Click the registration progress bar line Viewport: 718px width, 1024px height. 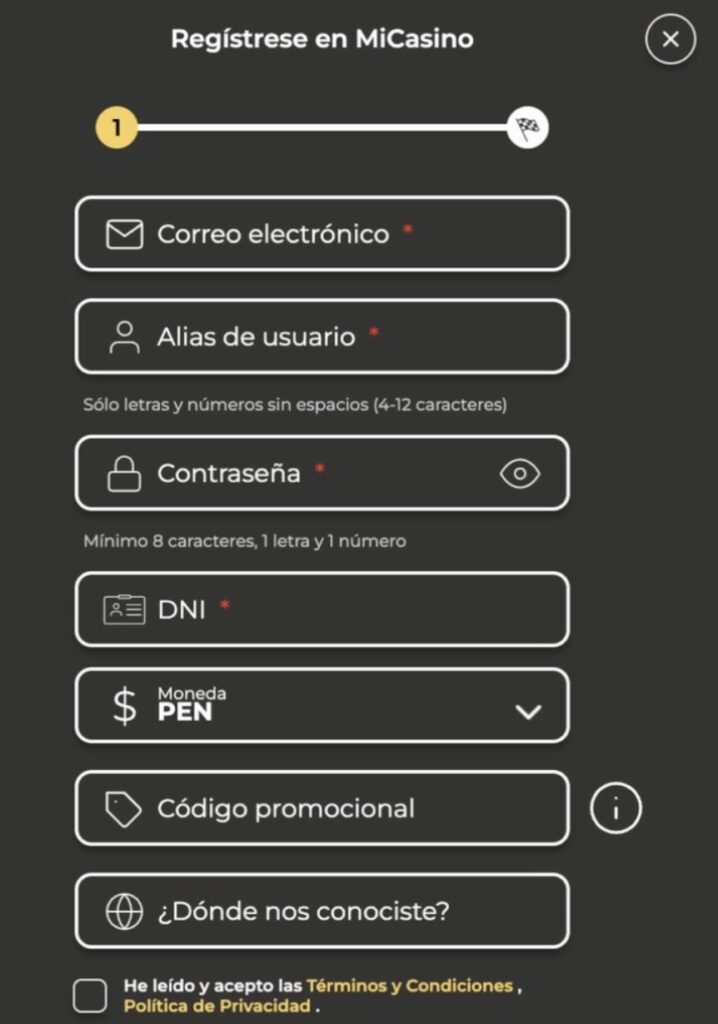(320, 128)
